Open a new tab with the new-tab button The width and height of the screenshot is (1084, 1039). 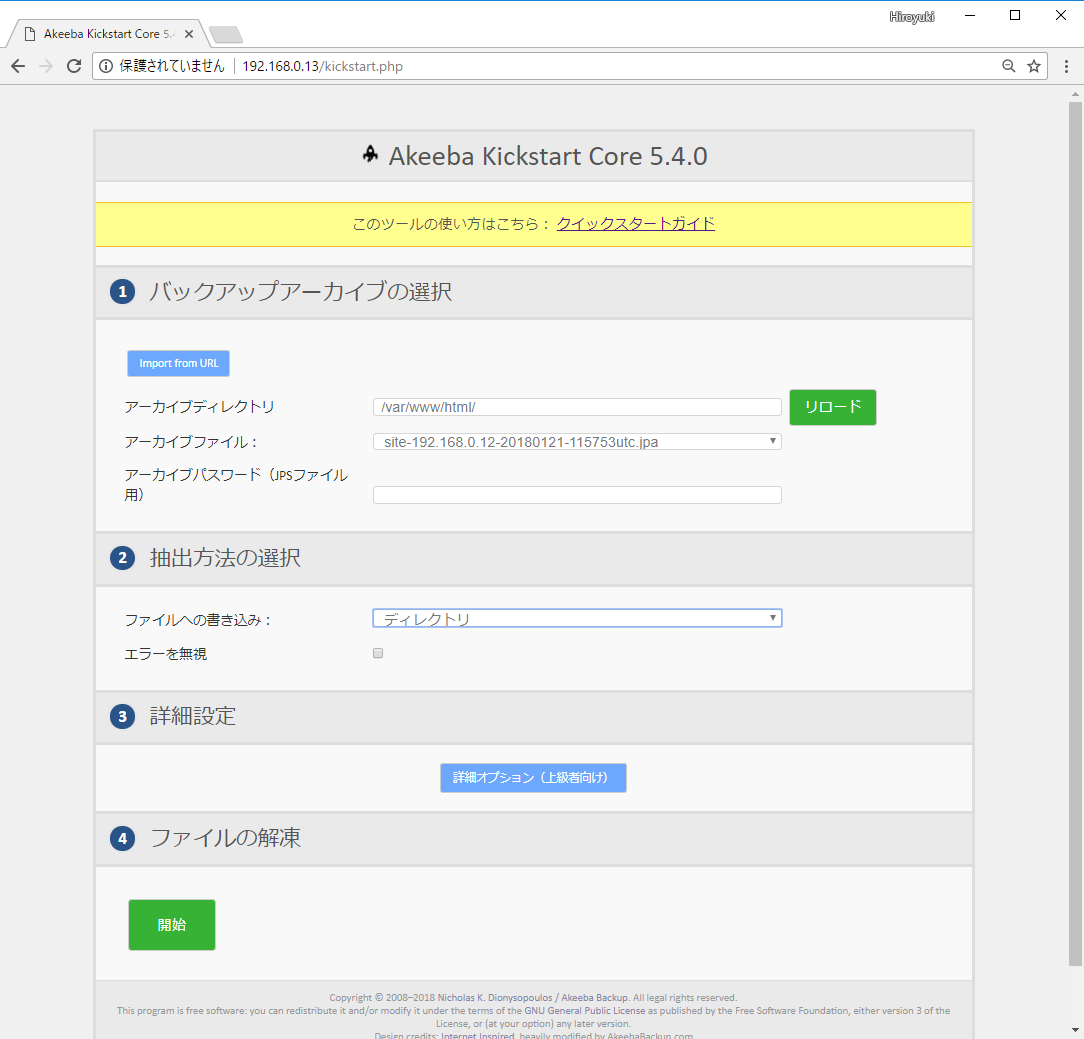[225, 34]
